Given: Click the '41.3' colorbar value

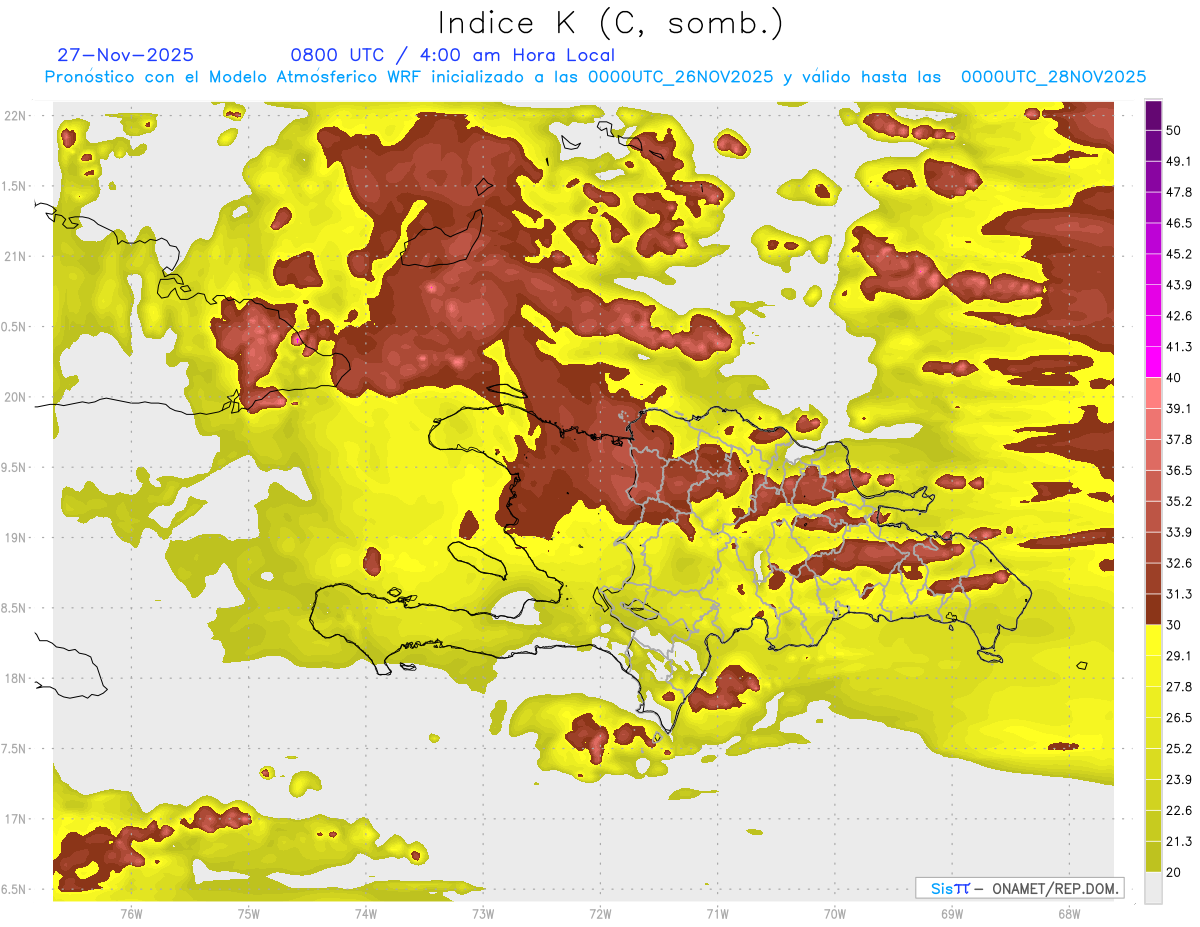Looking at the screenshot, I should (x=1179, y=347).
